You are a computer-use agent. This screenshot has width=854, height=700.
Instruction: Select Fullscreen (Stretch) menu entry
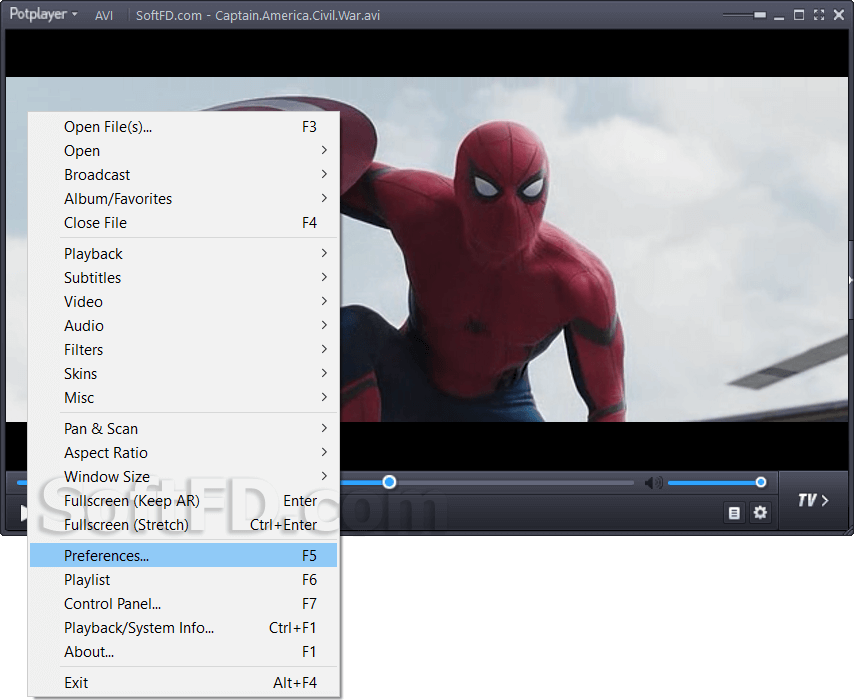(x=184, y=525)
